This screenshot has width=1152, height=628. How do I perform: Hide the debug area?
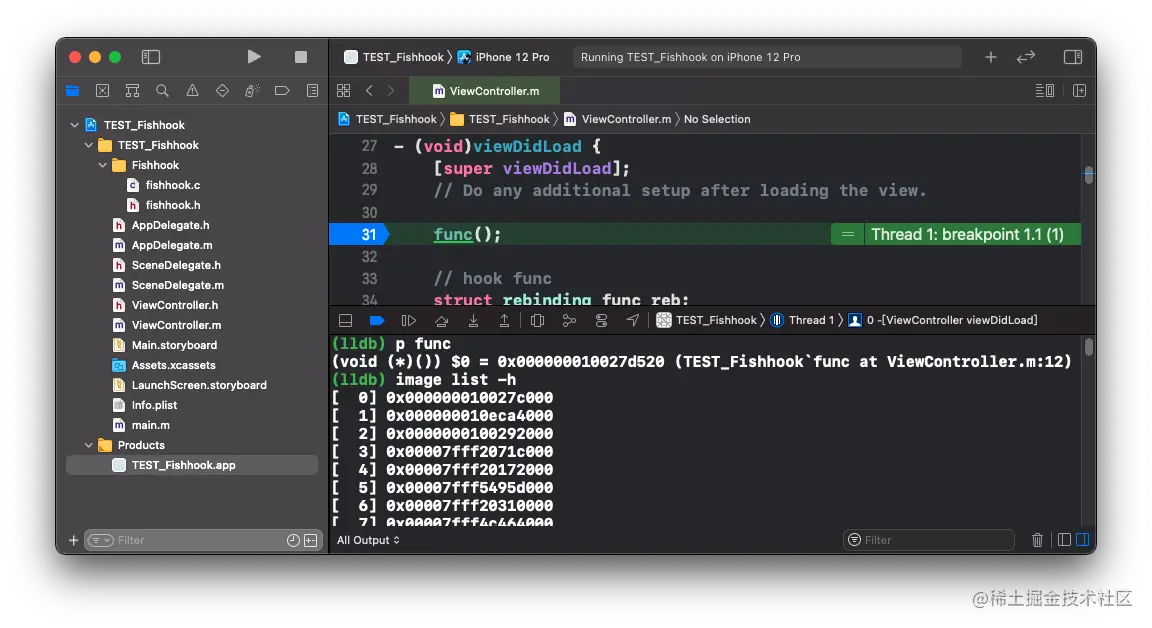(345, 320)
